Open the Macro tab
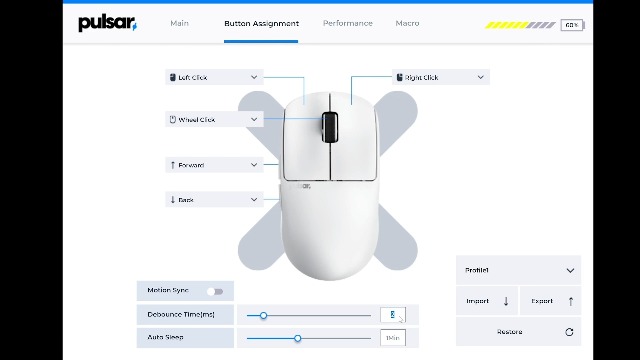 pyautogui.click(x=407, y=23)
